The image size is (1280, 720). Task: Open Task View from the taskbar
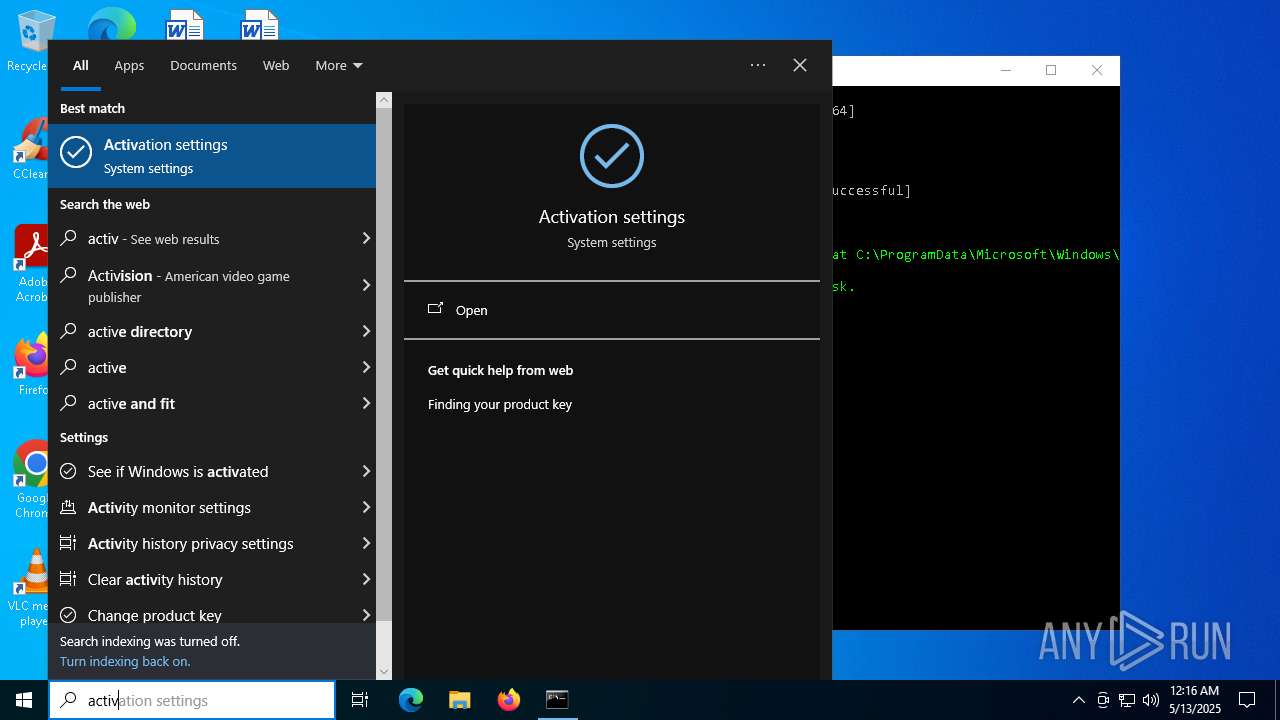click(360, 700)
